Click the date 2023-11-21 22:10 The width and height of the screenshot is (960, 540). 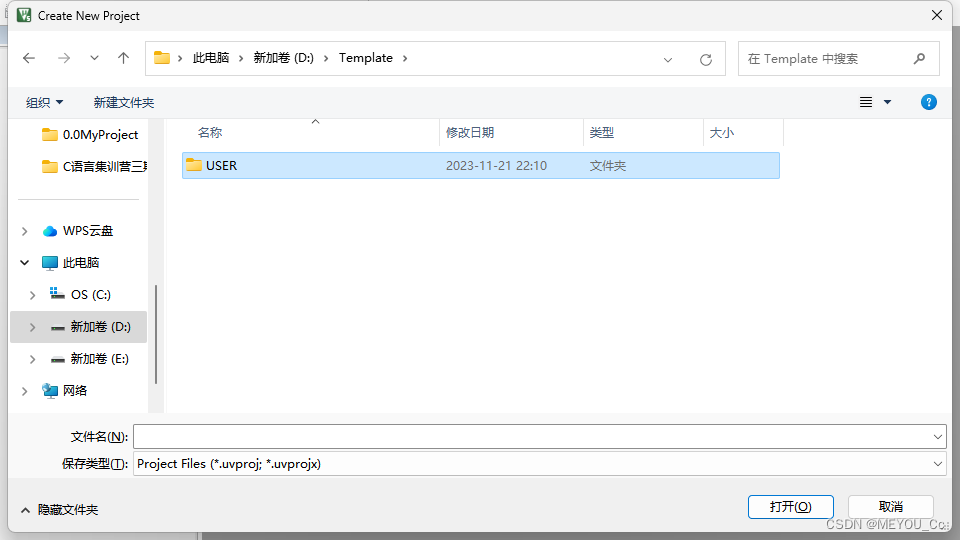tap(496, 166)
